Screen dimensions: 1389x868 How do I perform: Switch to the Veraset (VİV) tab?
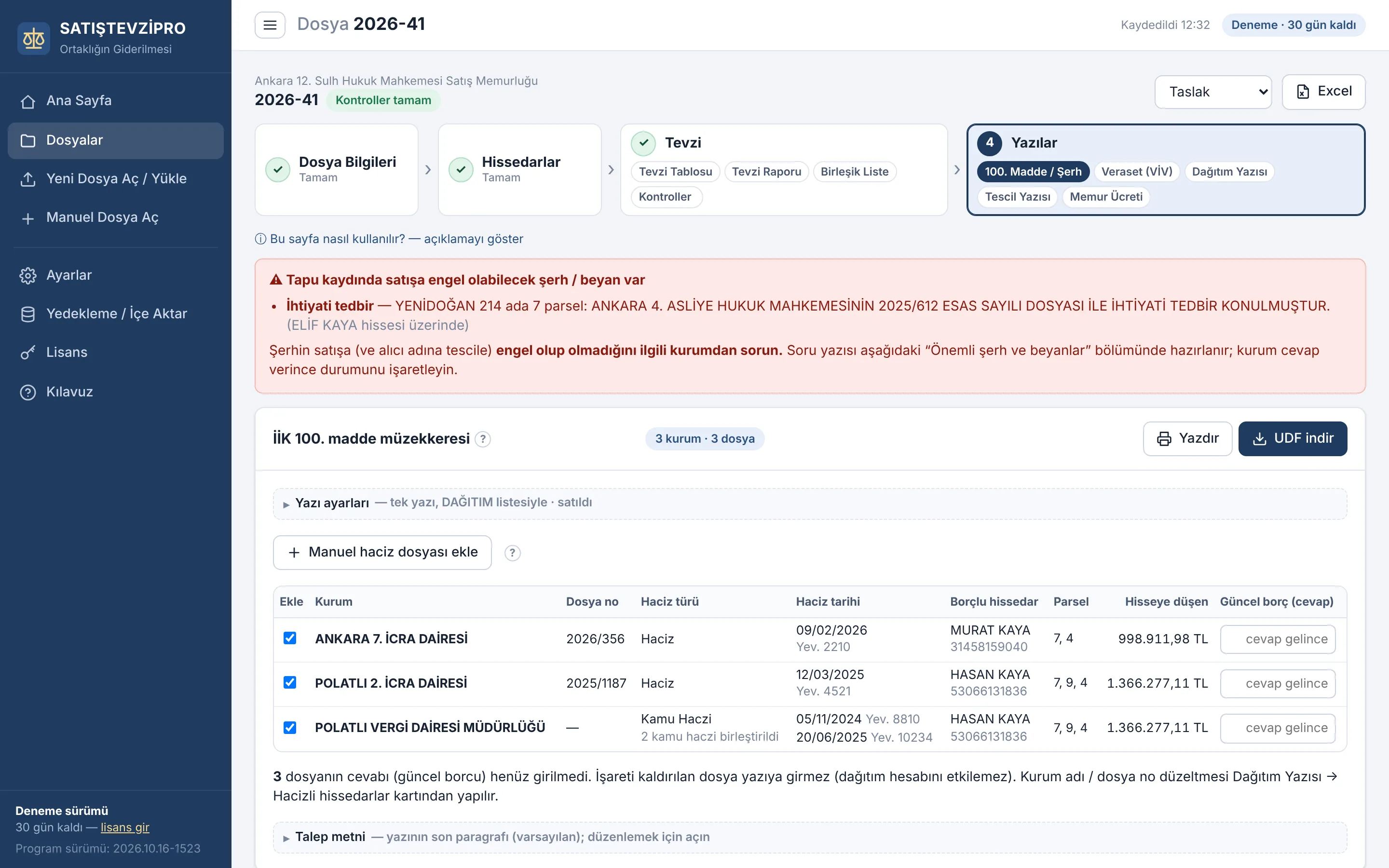(1136, 172)
